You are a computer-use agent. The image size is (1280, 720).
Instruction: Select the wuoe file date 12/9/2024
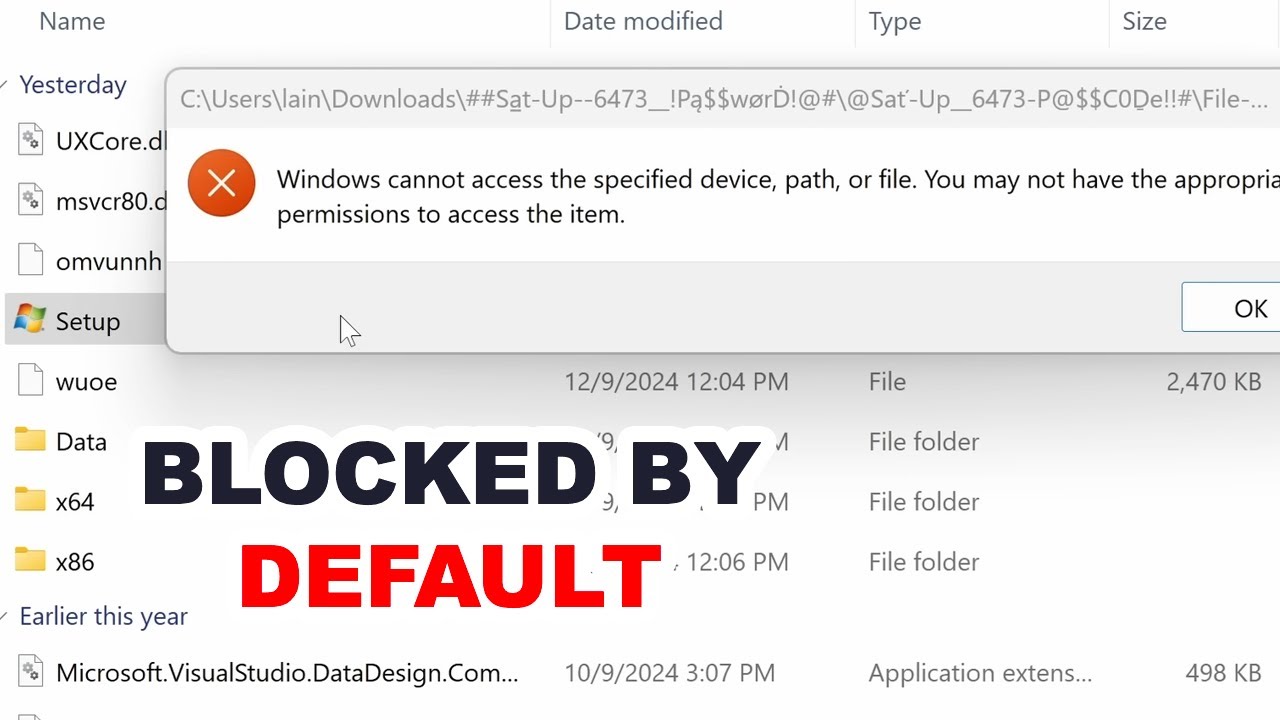[x=676, y=382]
